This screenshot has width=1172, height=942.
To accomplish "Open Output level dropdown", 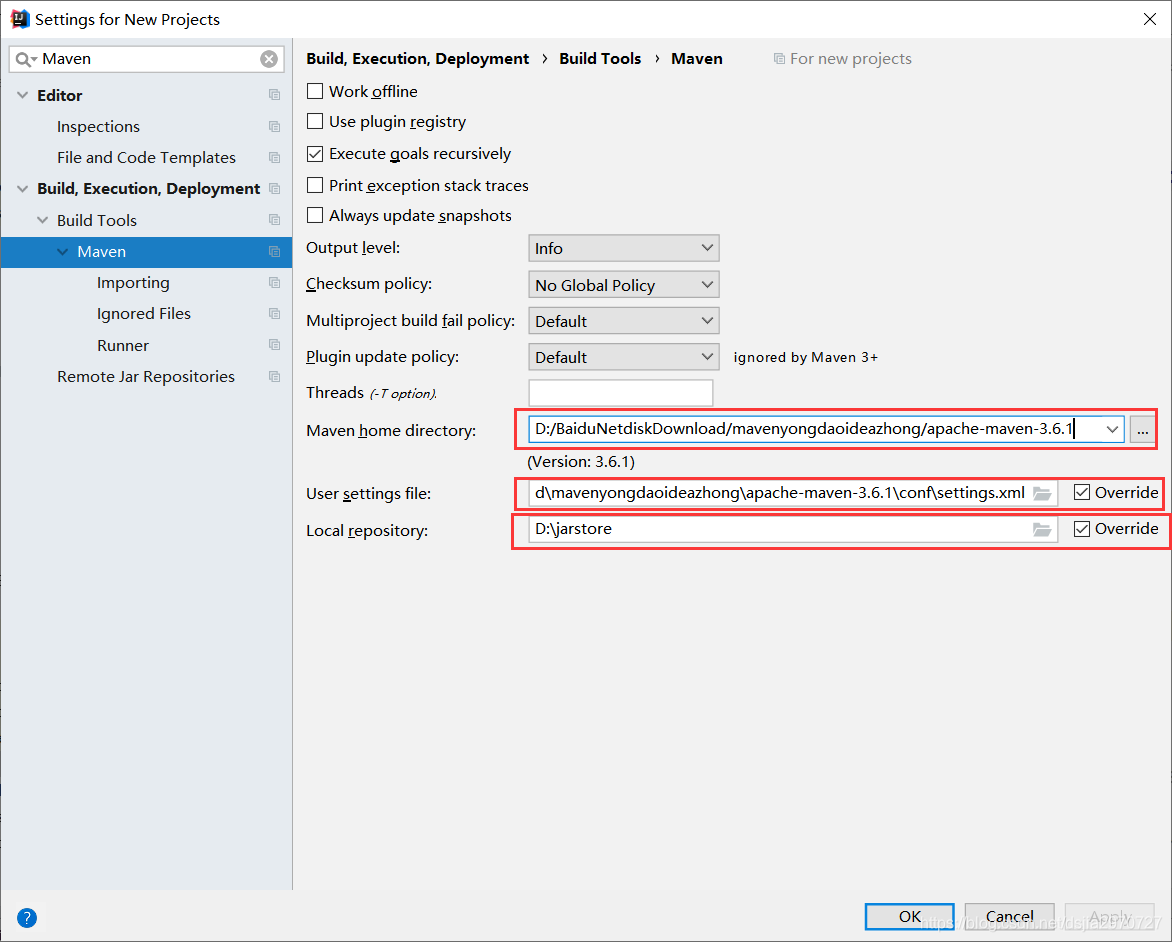I will click(x=623, y=248).
